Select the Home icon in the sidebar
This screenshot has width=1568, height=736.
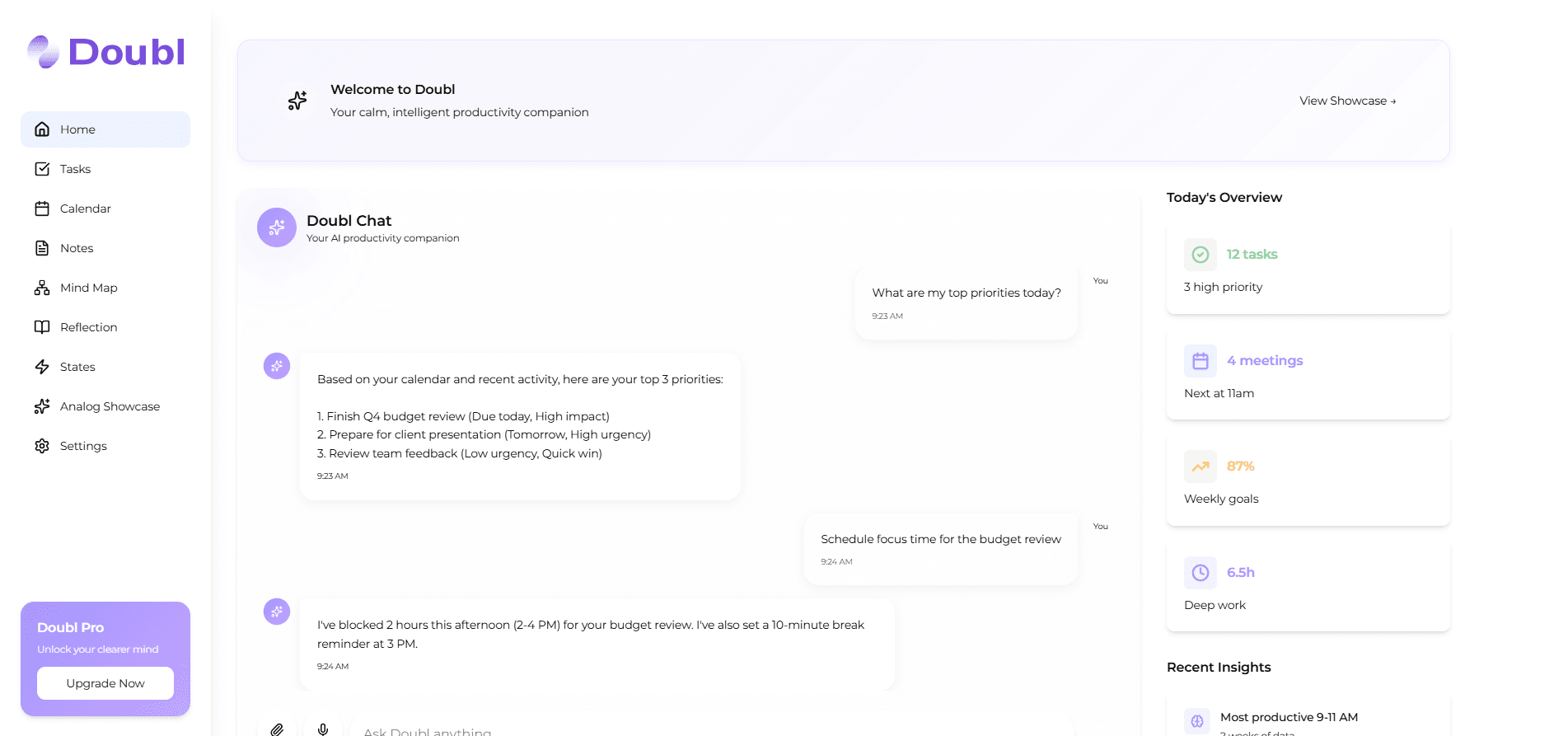[41, 129]
